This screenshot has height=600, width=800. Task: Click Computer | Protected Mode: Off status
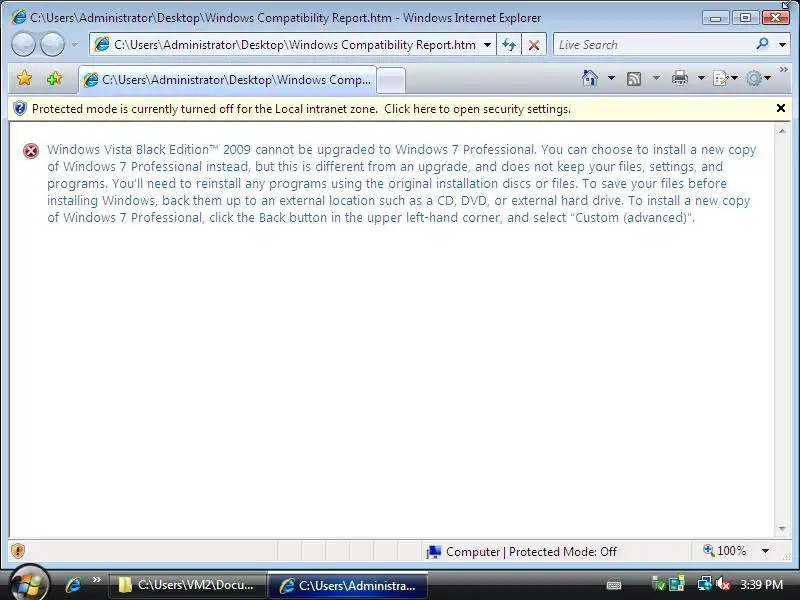[x=521, y=552]
